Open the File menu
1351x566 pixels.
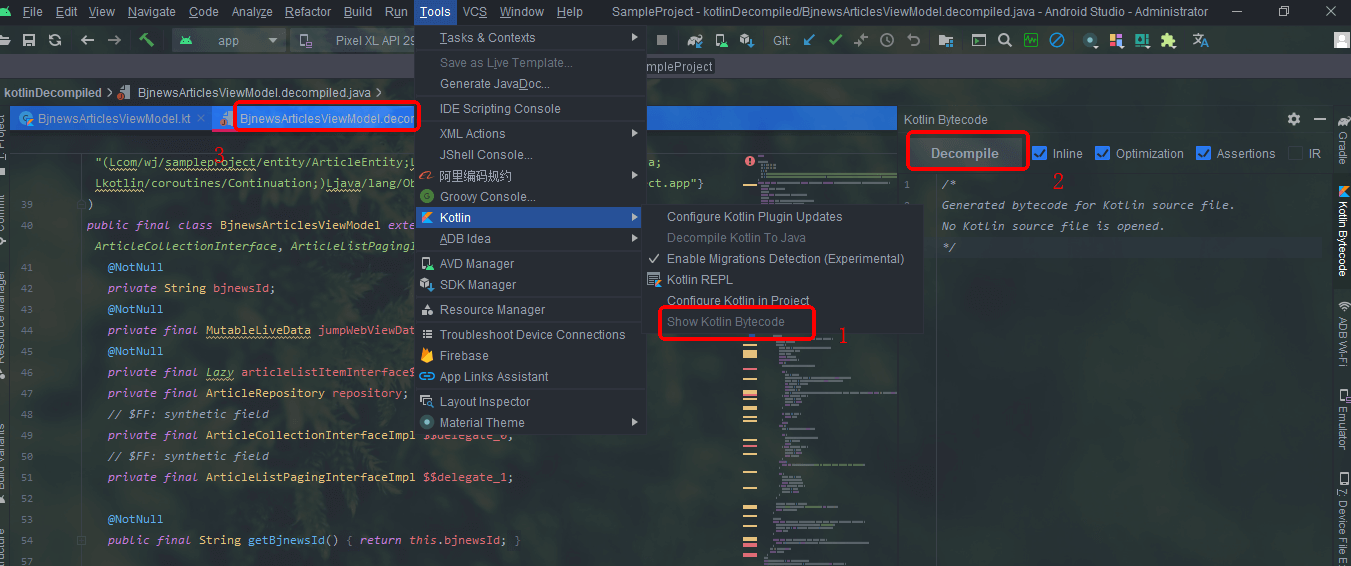click(x=32, y=12)
